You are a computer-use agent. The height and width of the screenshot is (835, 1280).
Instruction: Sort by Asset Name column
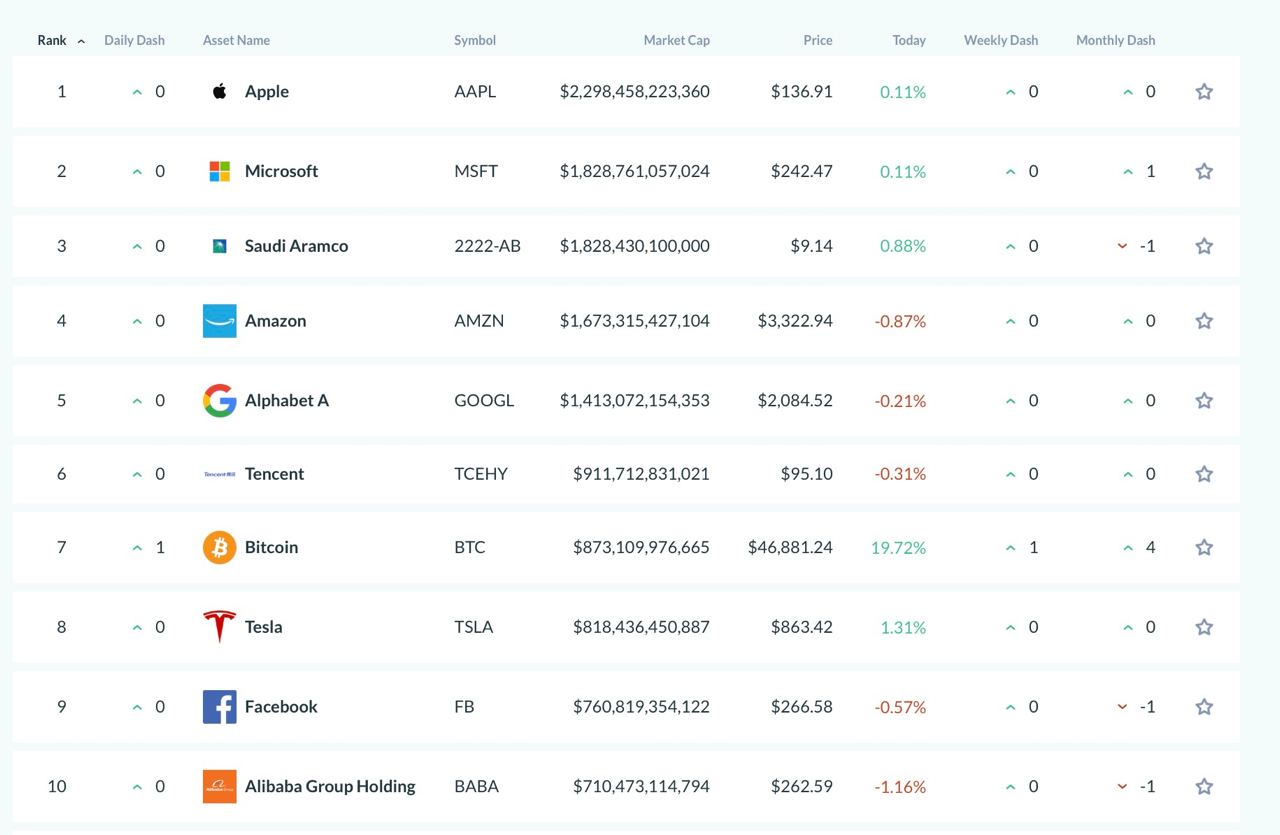coord(236,40)
